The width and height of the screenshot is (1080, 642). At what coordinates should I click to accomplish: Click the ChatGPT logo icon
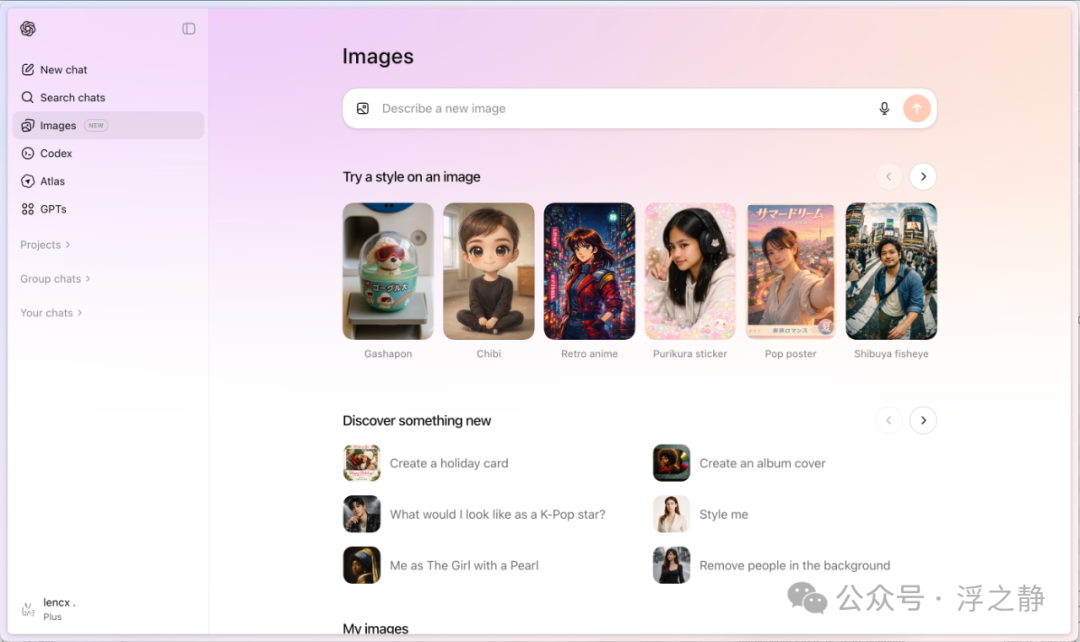tap(28, 28)
